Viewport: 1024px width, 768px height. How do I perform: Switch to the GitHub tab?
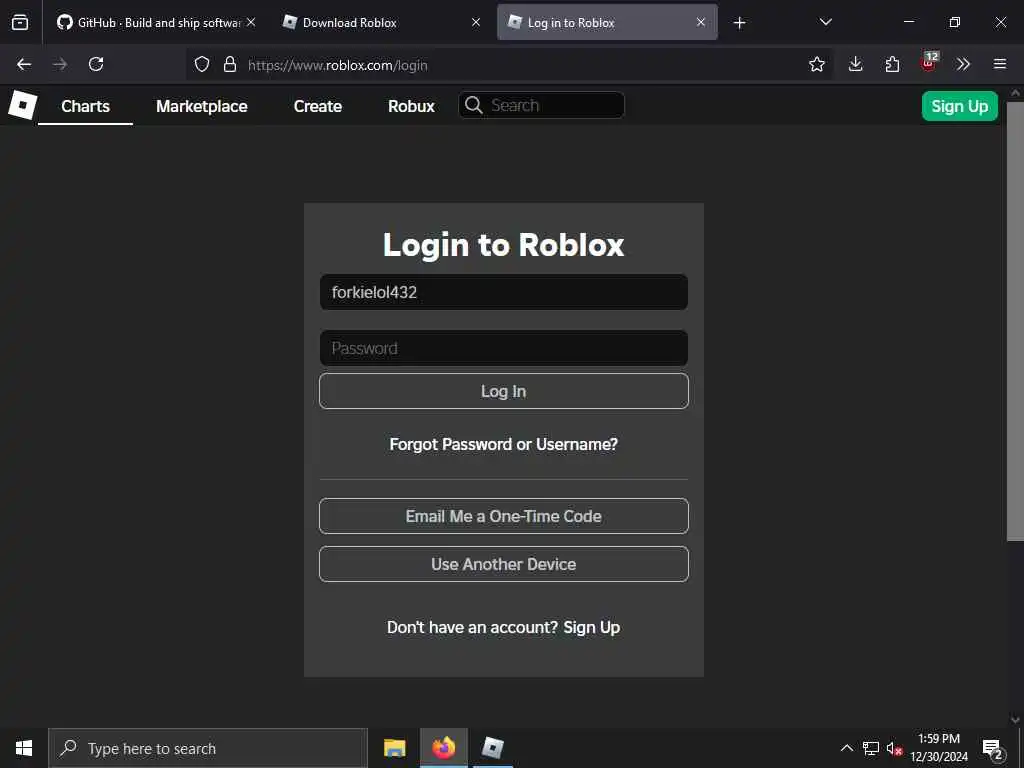pos(156,22)
